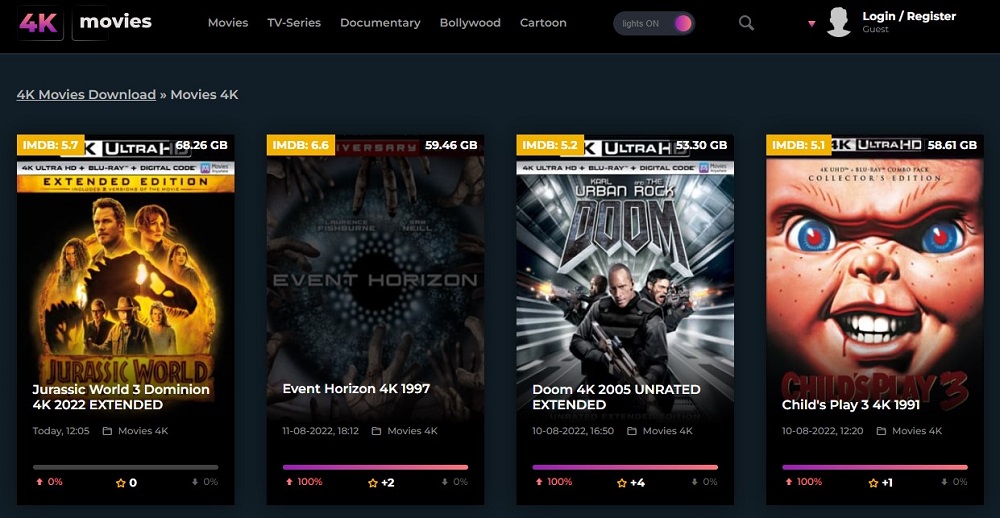
Task: Upvote Child's Play 3 with red arrow
Action: point(789,482)
